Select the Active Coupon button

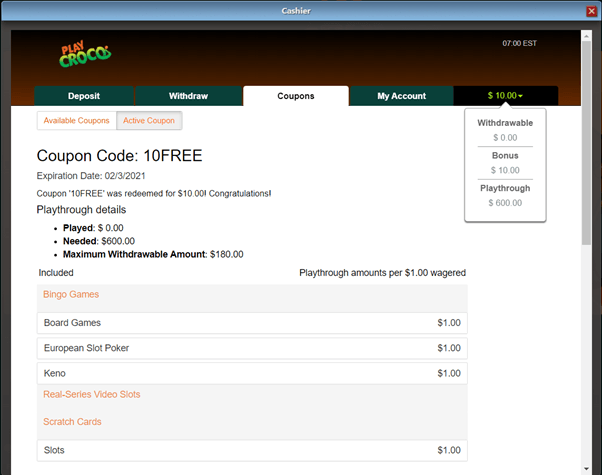pos(149,121)
